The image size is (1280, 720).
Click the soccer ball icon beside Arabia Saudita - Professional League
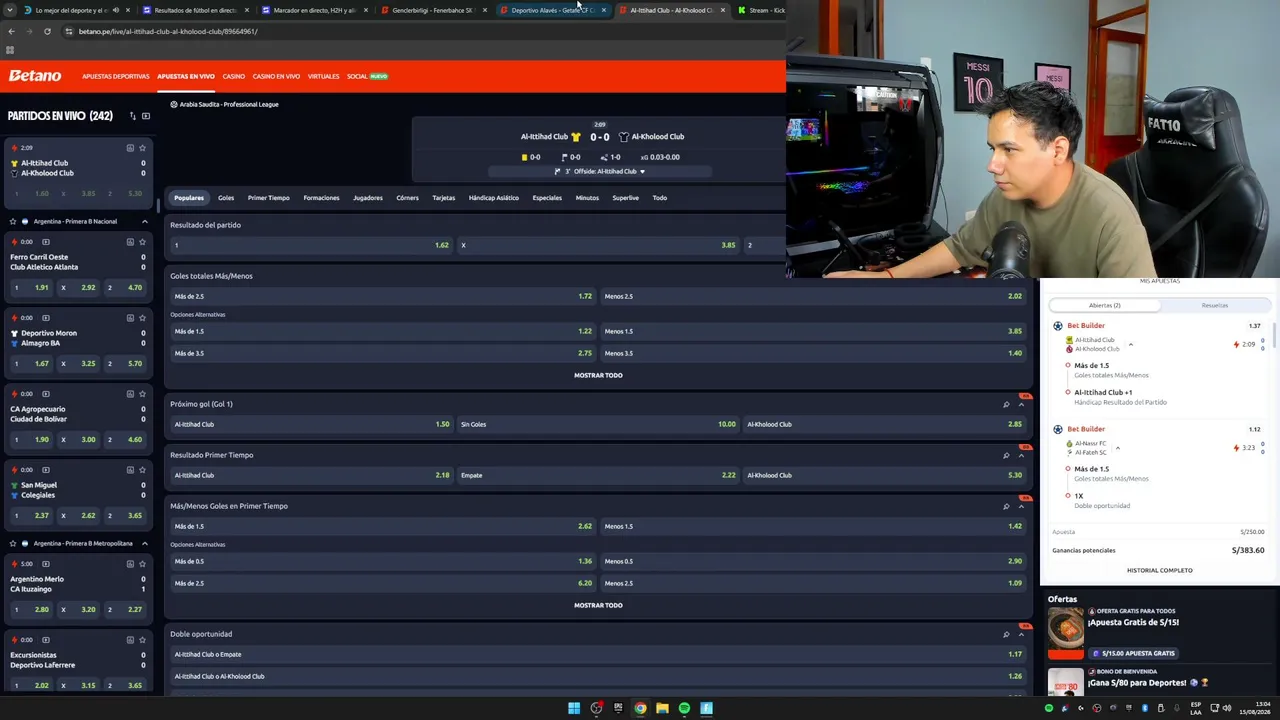pos(174,104)
